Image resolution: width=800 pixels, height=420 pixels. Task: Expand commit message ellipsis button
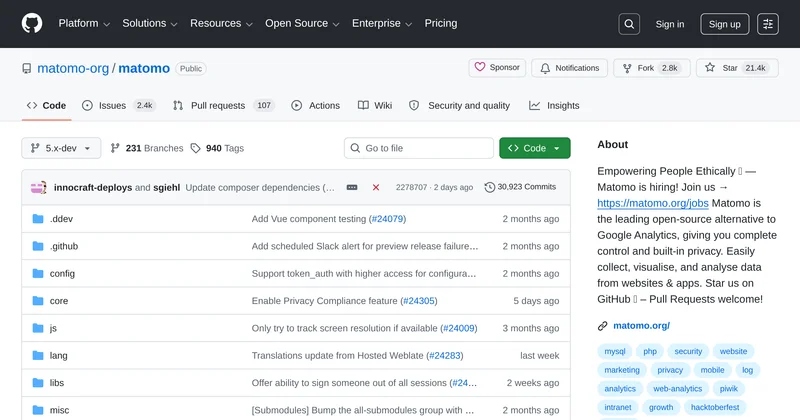pyautogui.click(x=352, y=187)
